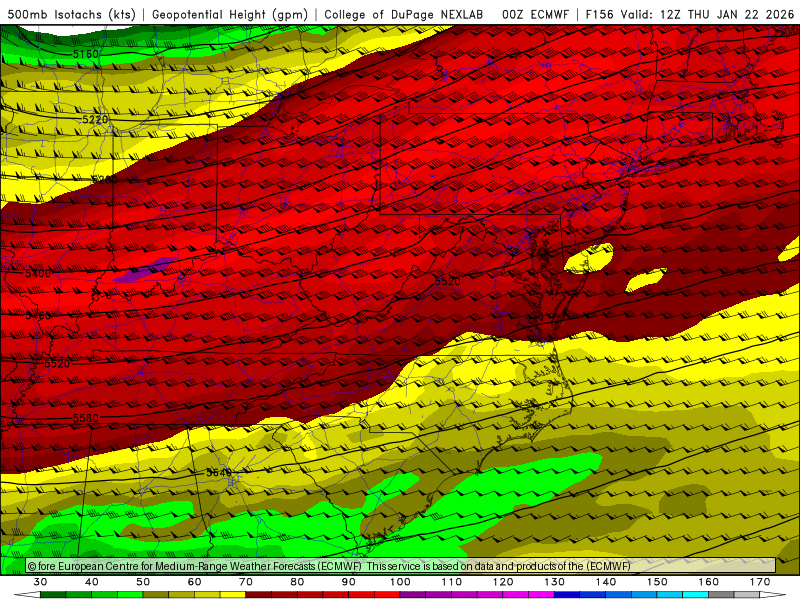Click the '160' color scale label
This screenshot has width=800, height=600.
709,582
